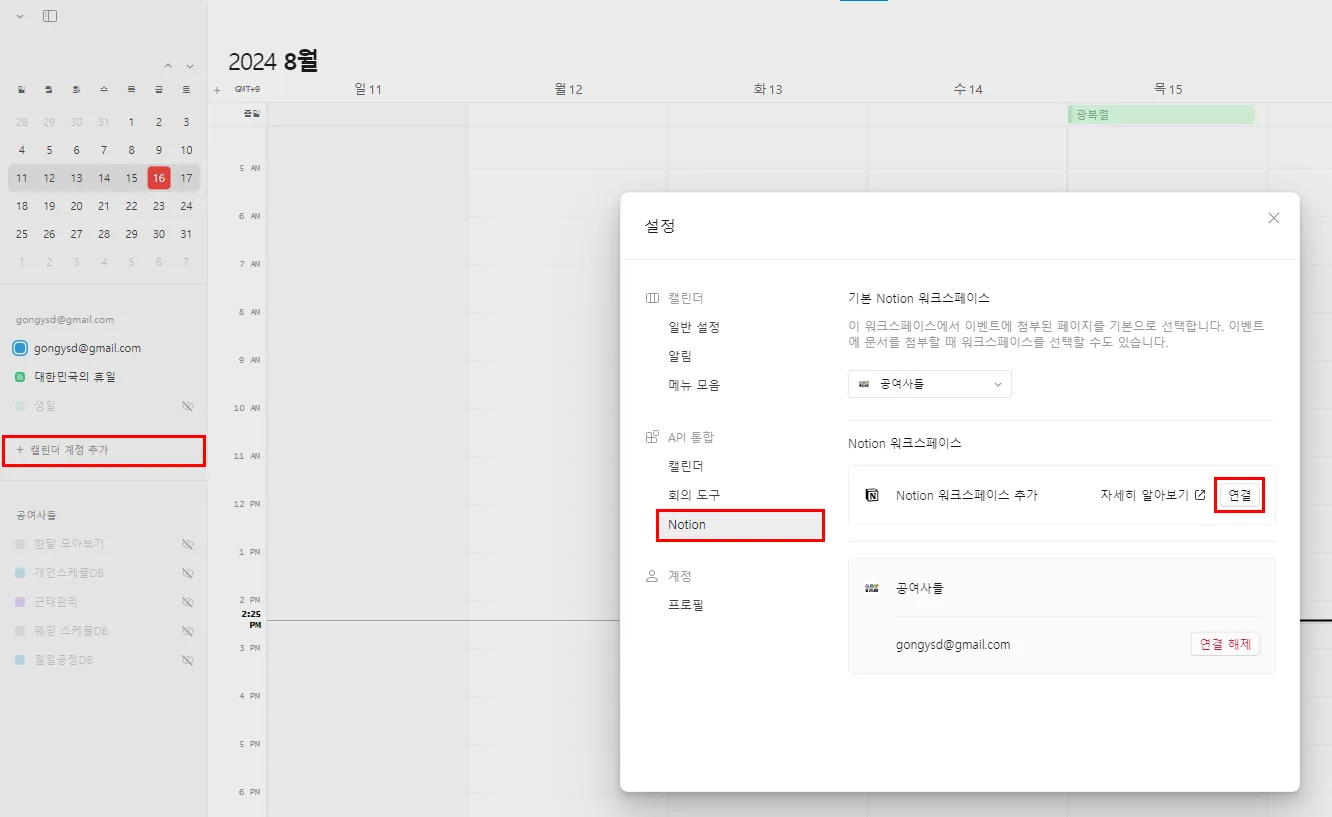Click the sidebar toggle icon at top left
Viewport: 1332px width, 817px height.
pyautogui.click(x=49, y=16)
